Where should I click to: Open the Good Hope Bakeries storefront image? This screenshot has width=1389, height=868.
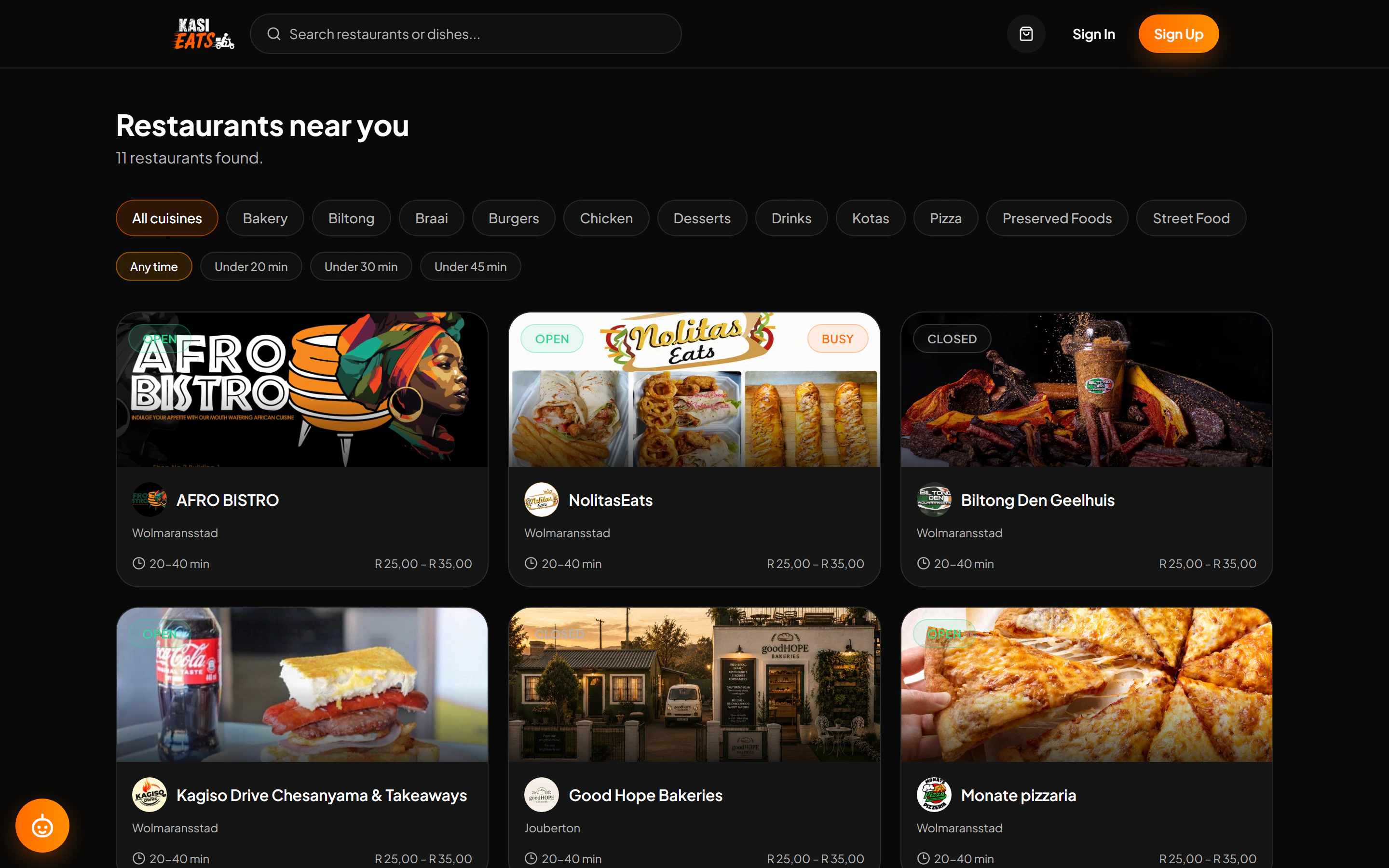click(694, 684)
